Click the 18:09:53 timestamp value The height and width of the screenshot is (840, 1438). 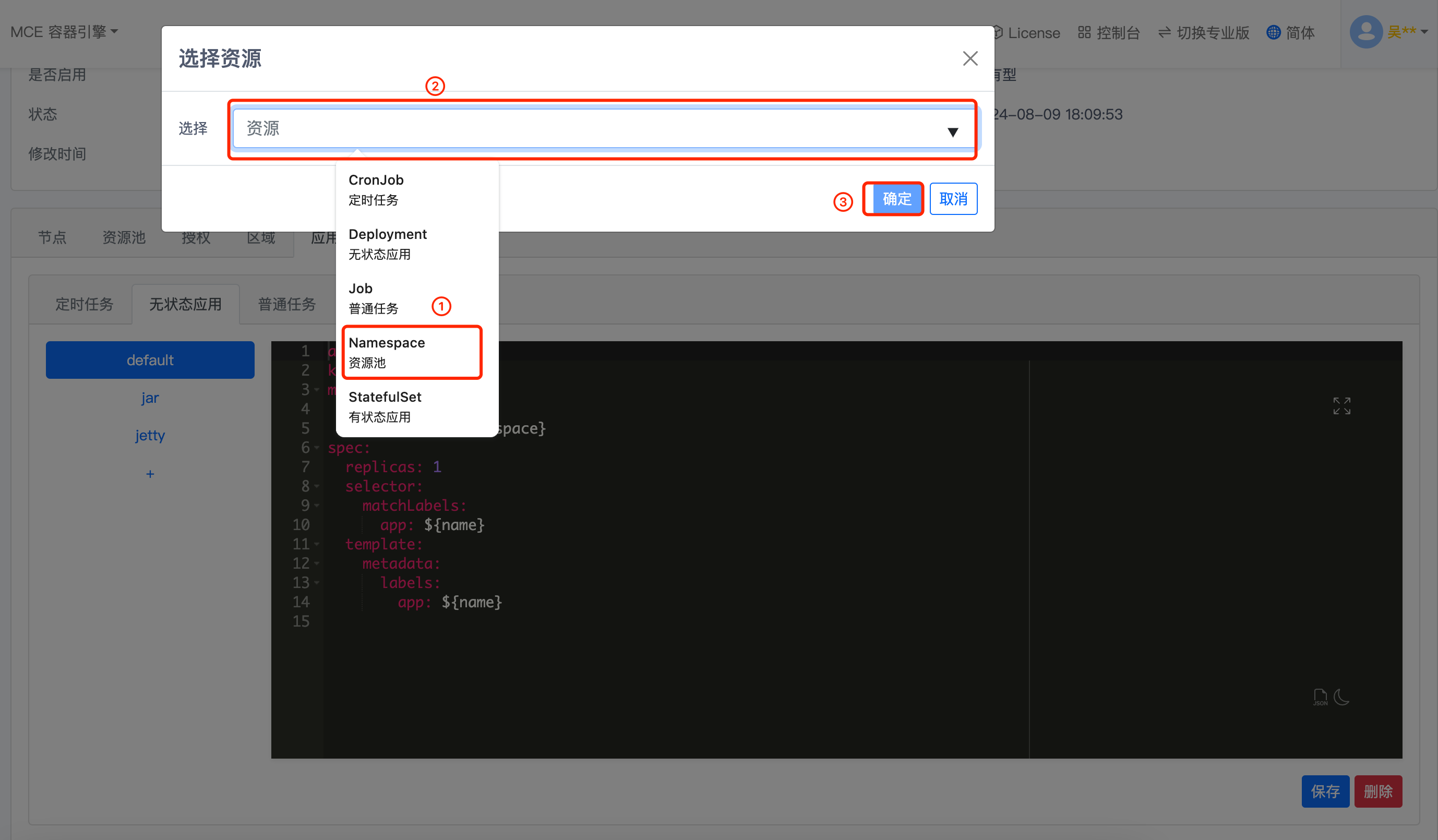[x=1094, y=114]
